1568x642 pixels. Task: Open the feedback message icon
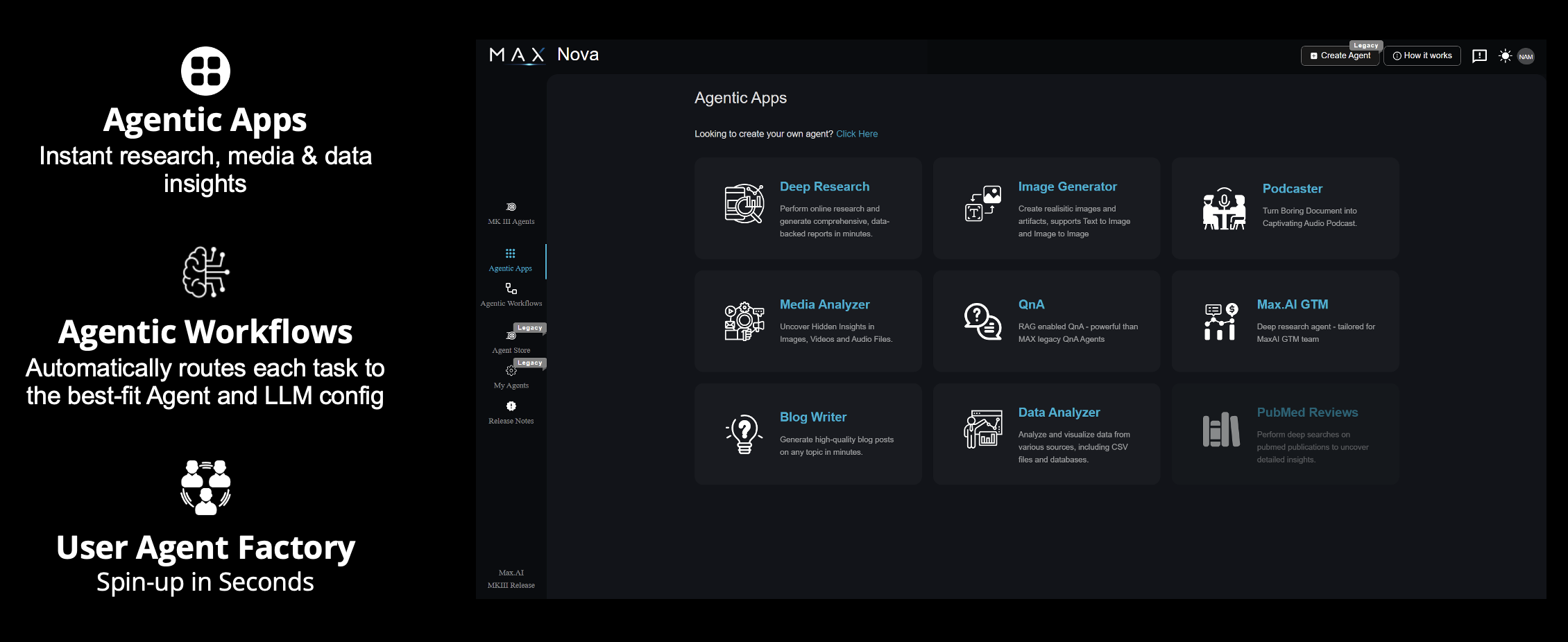[x=1479, y=56]
